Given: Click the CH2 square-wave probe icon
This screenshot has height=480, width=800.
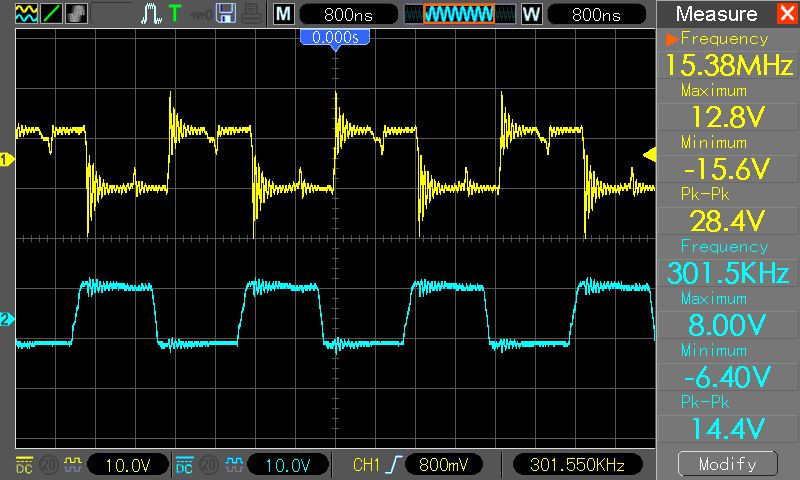Looking at the screenshot, I should [234, 465].
